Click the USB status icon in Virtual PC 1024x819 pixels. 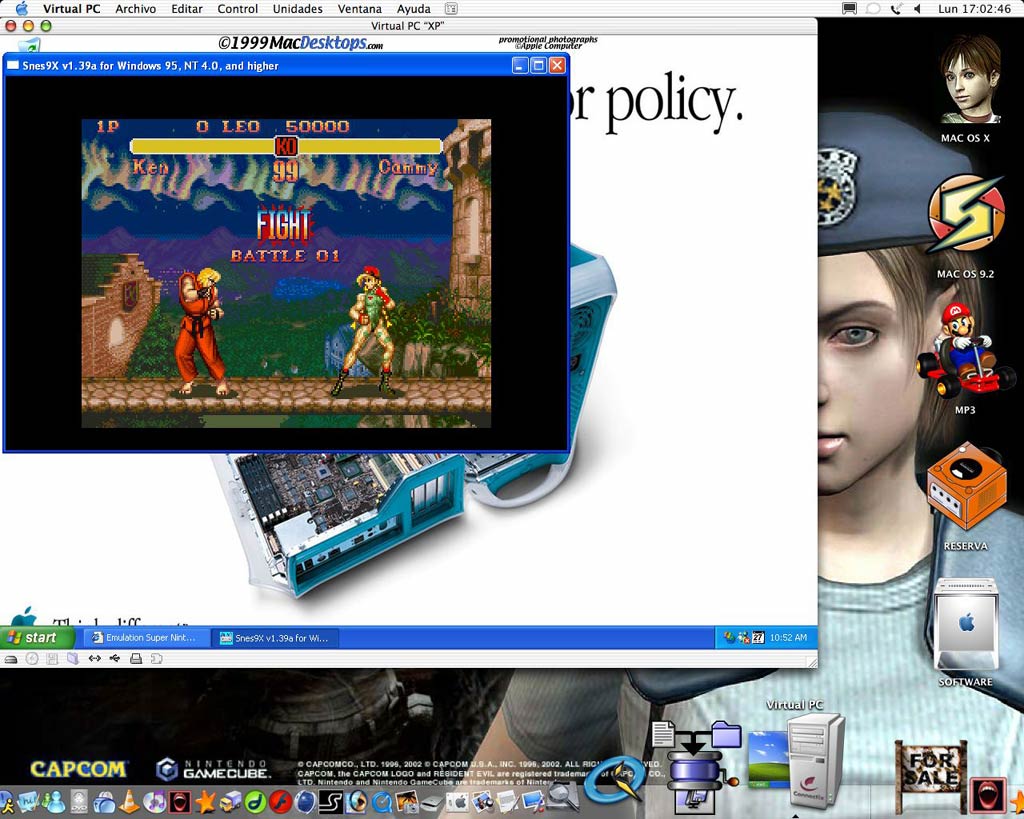[115, 658]
